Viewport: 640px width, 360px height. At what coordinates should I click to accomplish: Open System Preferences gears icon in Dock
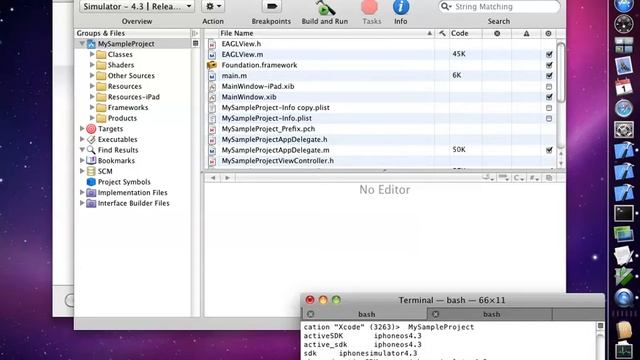click(x=624, y=130)
